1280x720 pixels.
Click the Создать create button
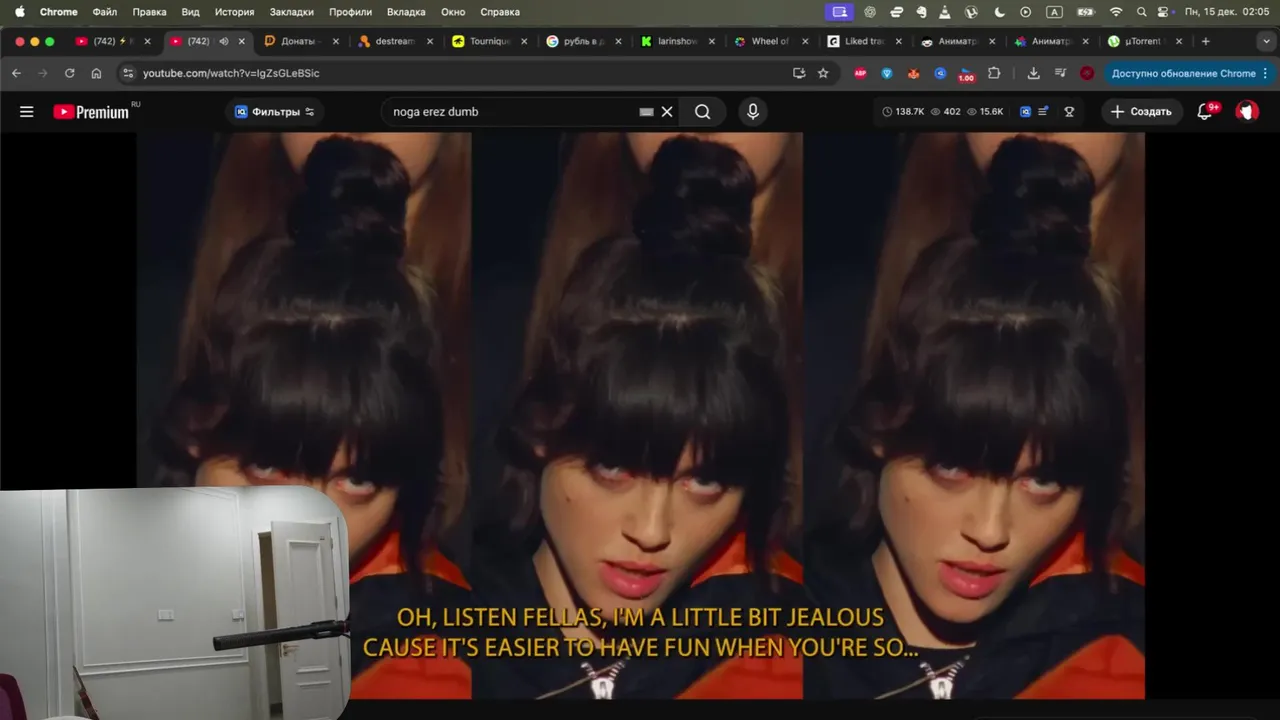click(x=1141, y=112)
